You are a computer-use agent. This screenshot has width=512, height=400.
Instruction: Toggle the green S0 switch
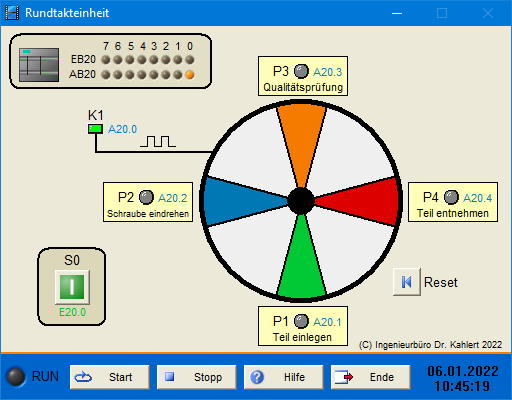(72, 287)
